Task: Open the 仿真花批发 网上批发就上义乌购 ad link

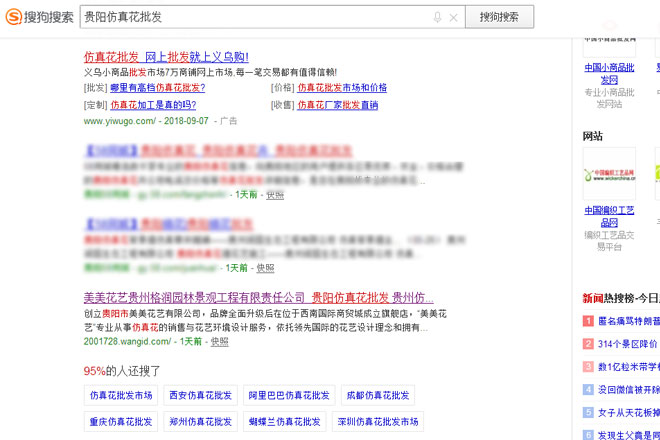Action: pos(166,57)
